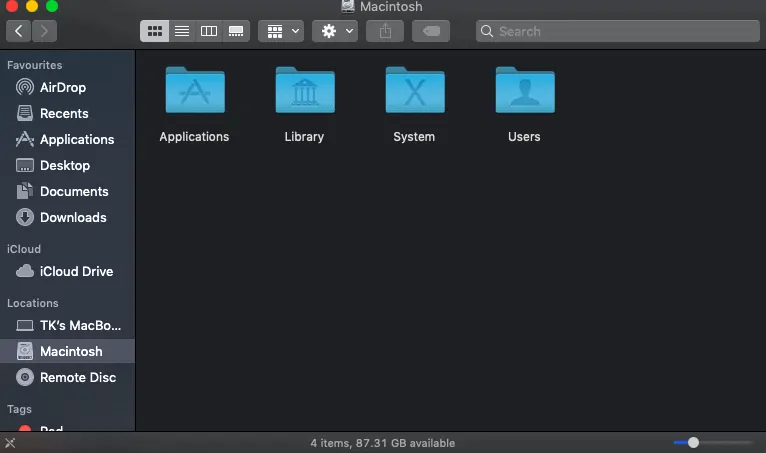Open Documents in the sidebar
Image resolution: width=766 pixels, height=453 pixels.
pos(67,191)
